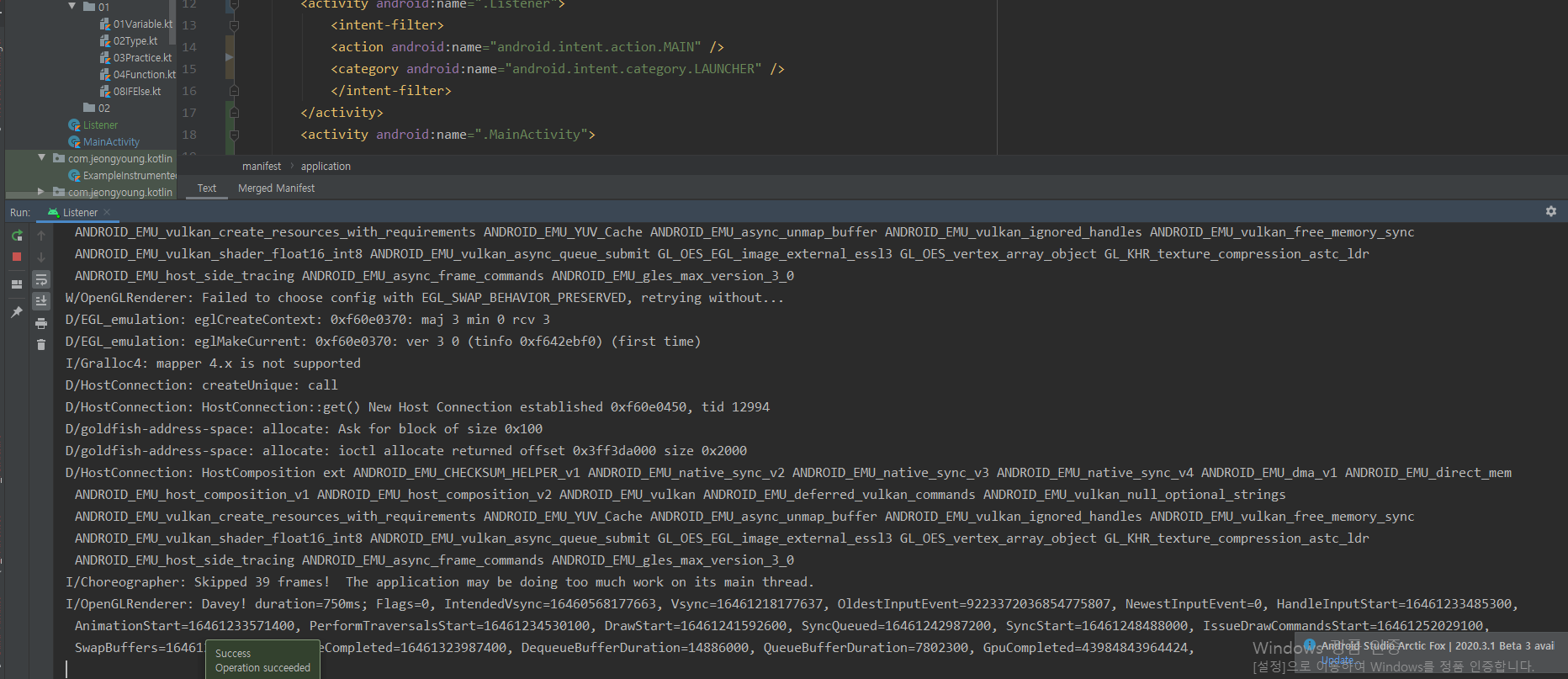Click the up stack trace arrow

[x=41, y=236]
